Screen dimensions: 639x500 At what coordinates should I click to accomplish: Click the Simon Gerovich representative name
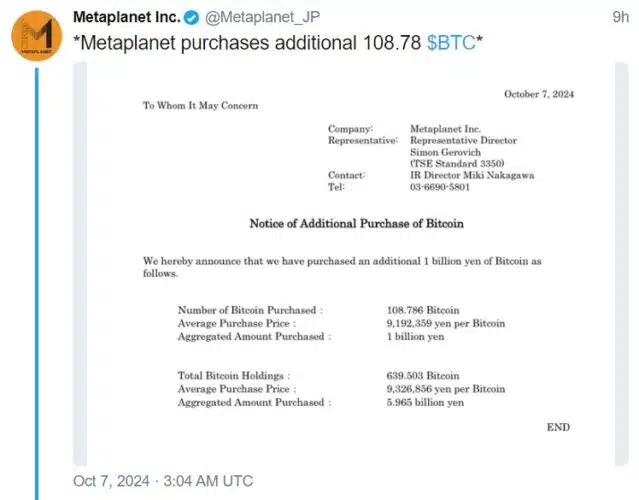(x=445, y=152)
